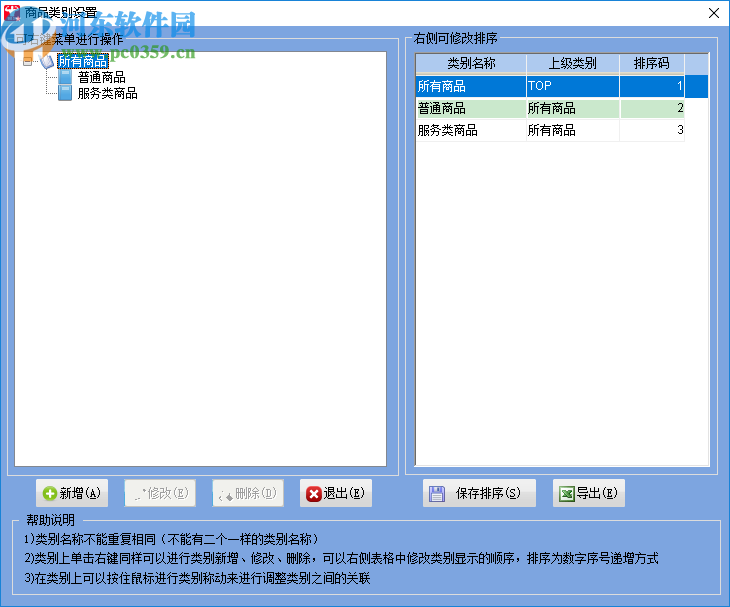Click the 导出(E) export button
The width and height of the screenshot is (730, 607).
pyautogui.click(x=588, y=493)
